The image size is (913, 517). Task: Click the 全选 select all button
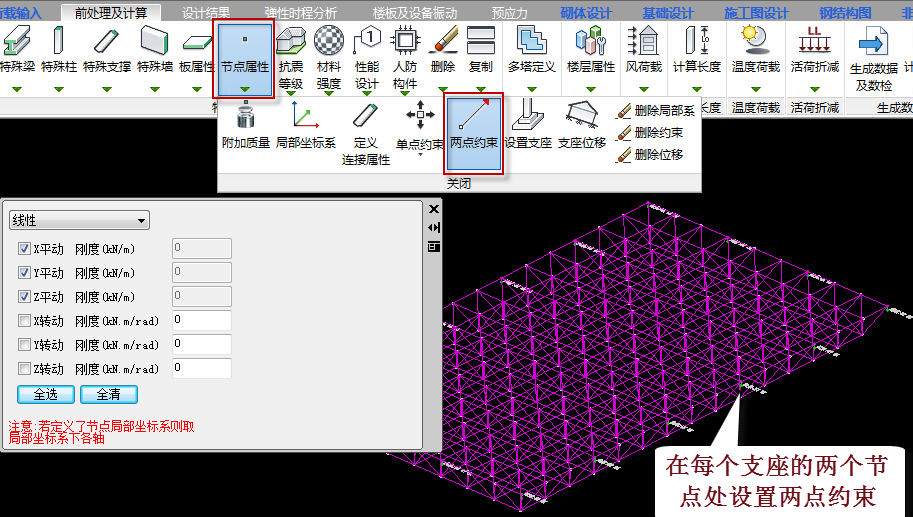pos(45,395)
